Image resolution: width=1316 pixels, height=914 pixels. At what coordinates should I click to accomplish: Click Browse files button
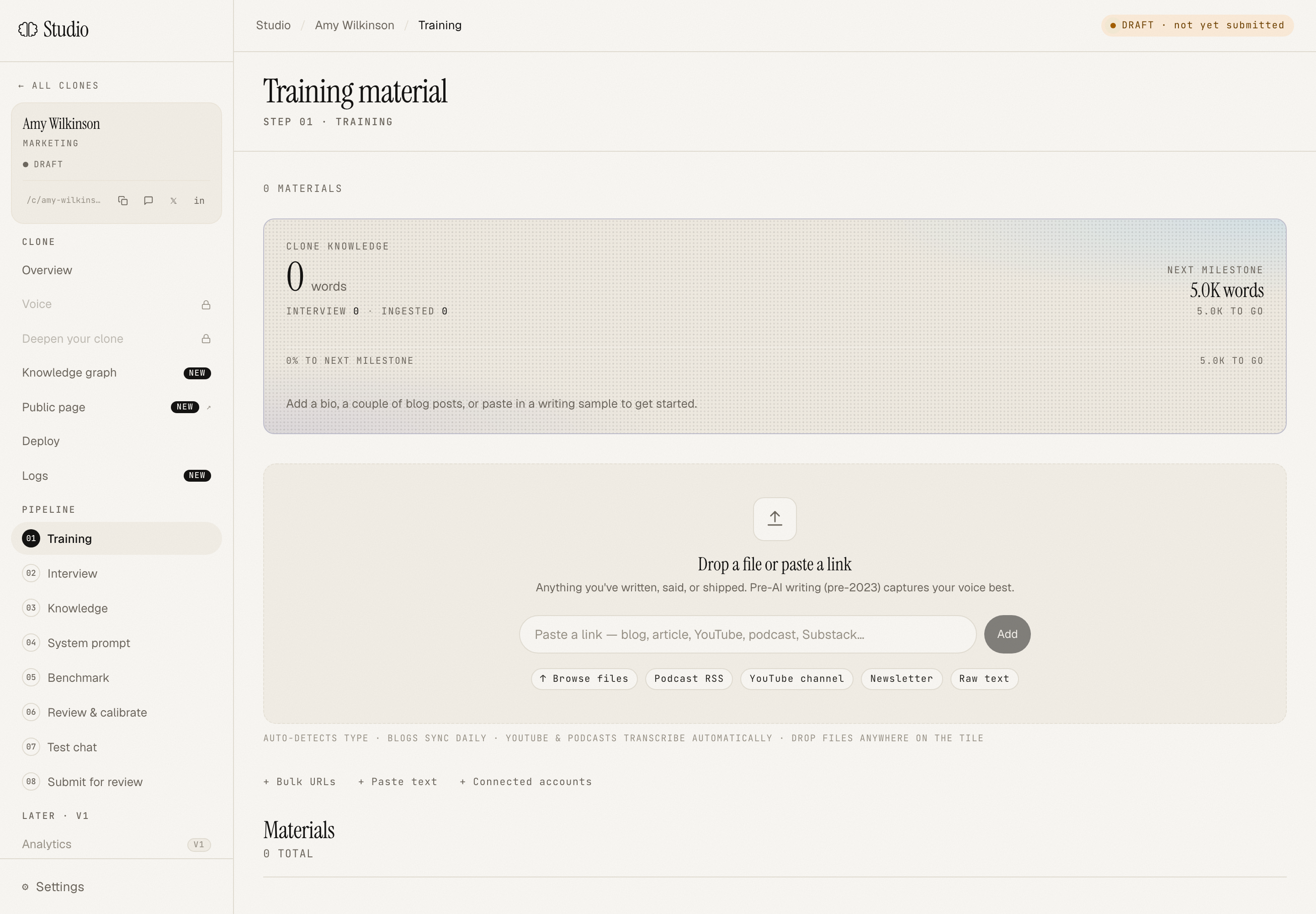click(x=584, y=679)
